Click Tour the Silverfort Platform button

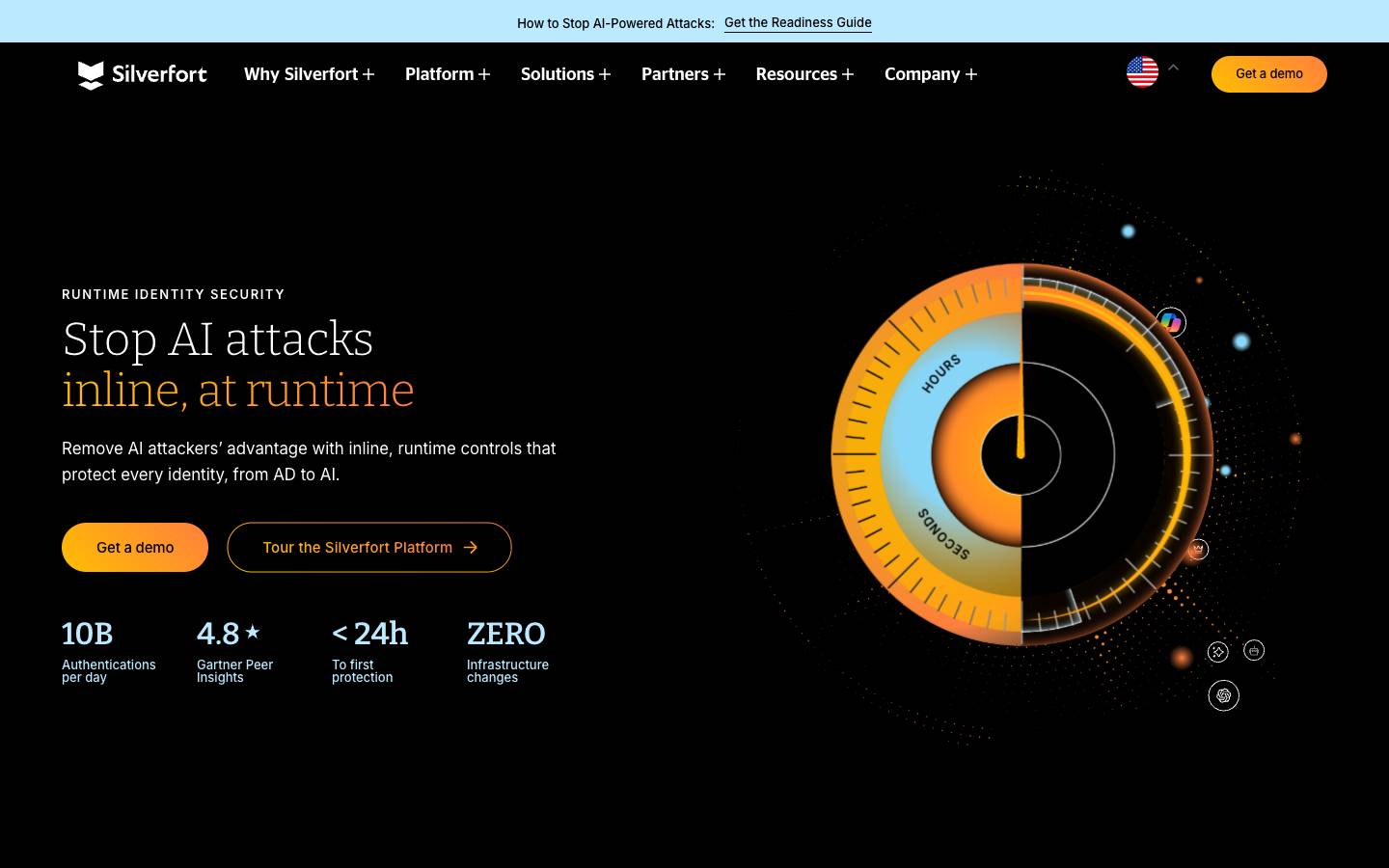click(369, 547)
